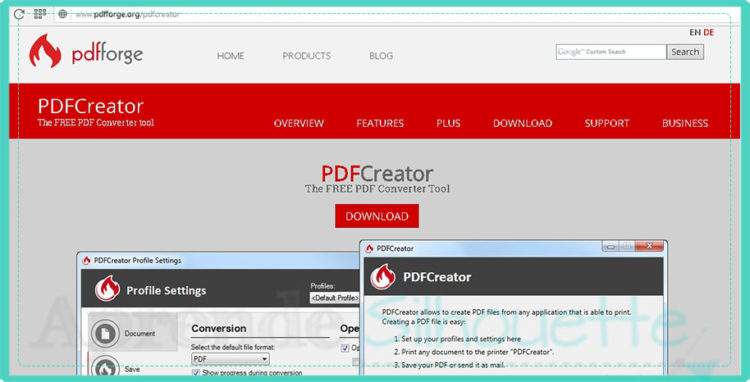Click the red DOWNLOAD button
Screen dimensions: 750x382
pos(377,216)
